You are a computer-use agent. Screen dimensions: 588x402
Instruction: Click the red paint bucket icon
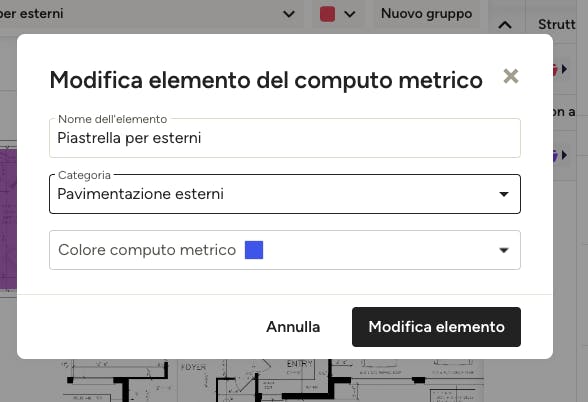pyautogui.click(x=555, y=69)
